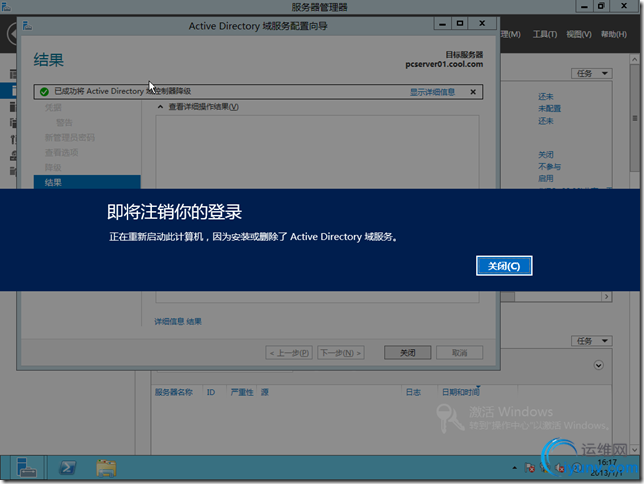Viewport: 644px width, 484px height.
Task: Click the Server Manager back navigation arrow
Action: click(x=12, y=34)
